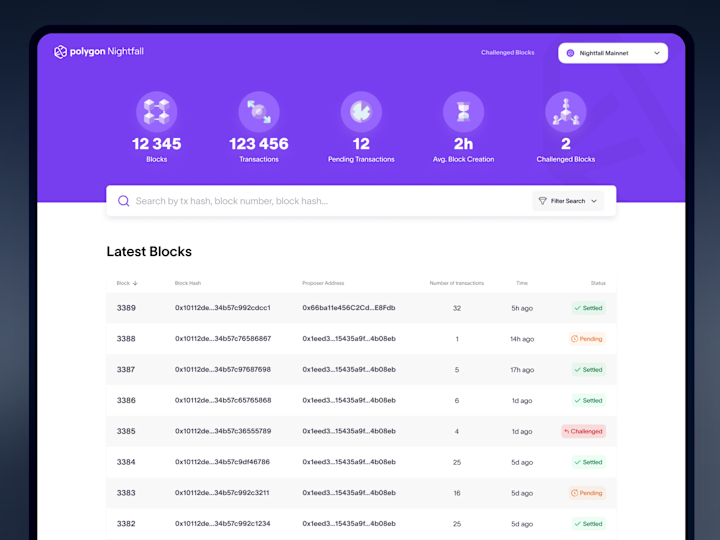Click transaction count 32 in block 3389 row

click(456, 308)
